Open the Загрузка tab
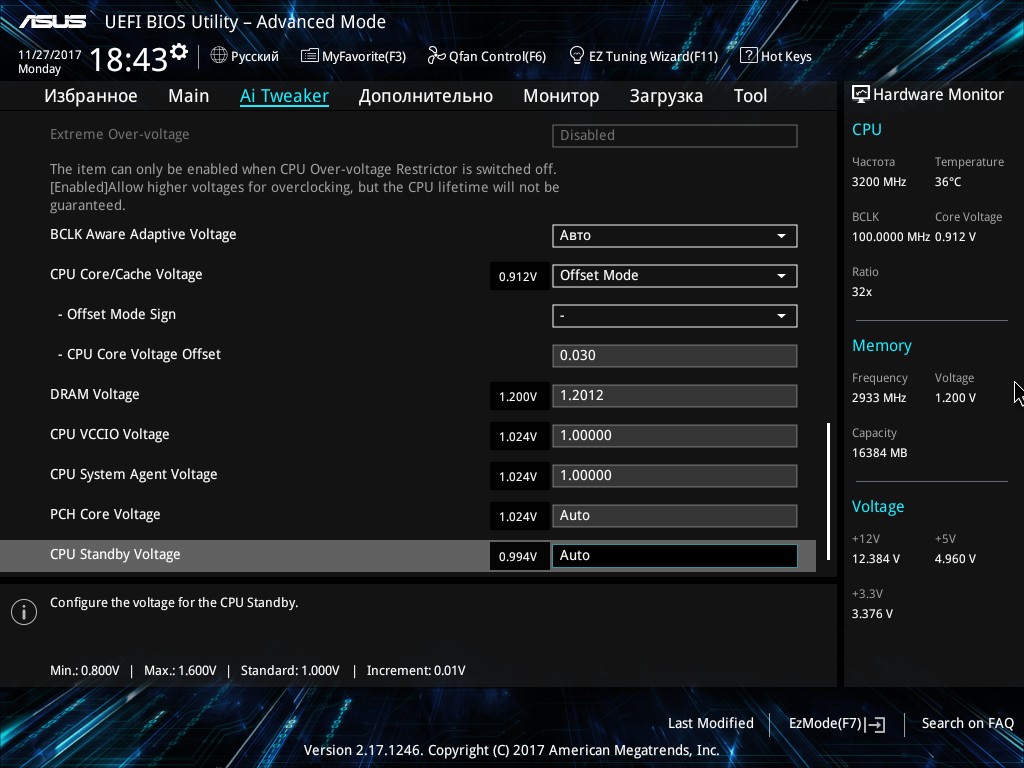 (666, 96)
